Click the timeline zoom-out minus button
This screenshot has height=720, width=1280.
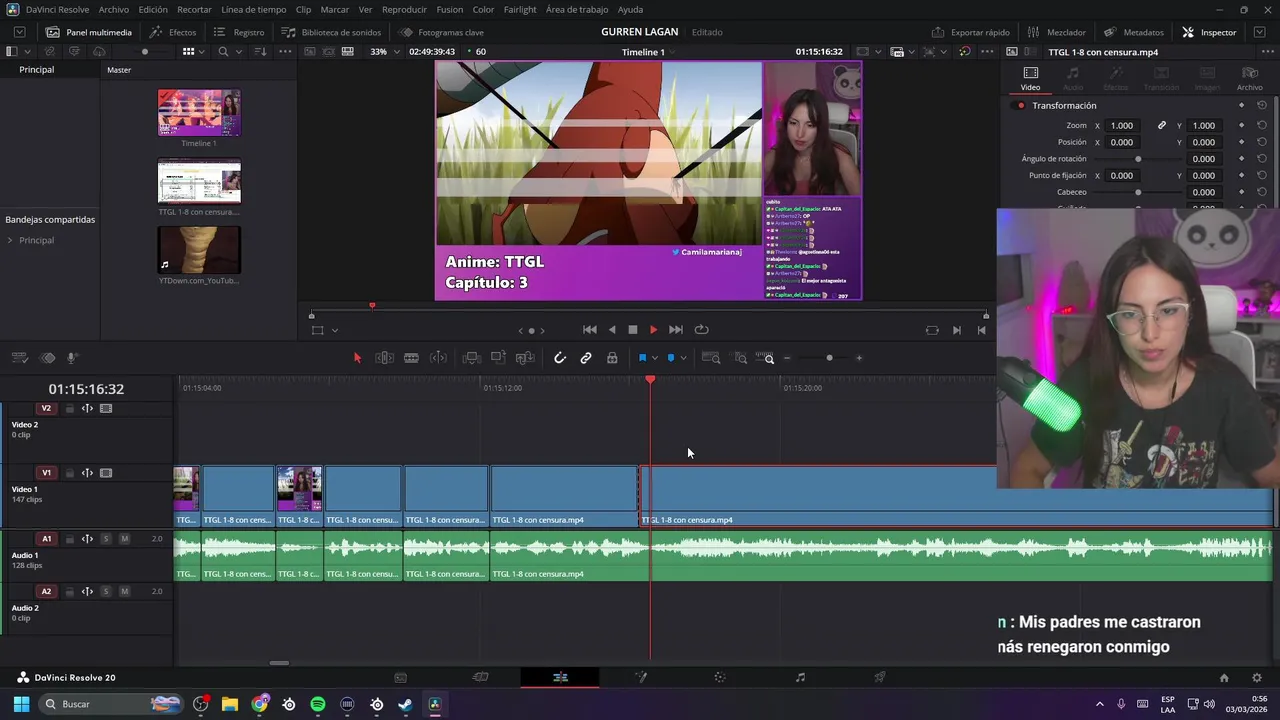click(x=787, y=358)
